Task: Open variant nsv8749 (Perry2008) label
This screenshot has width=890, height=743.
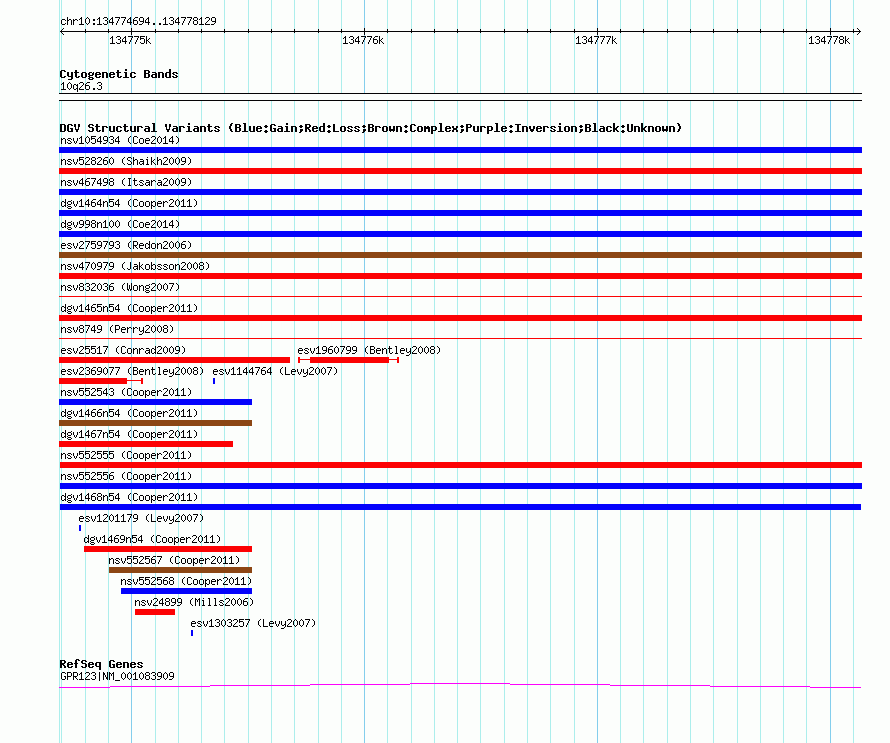Action: (117, 329)
